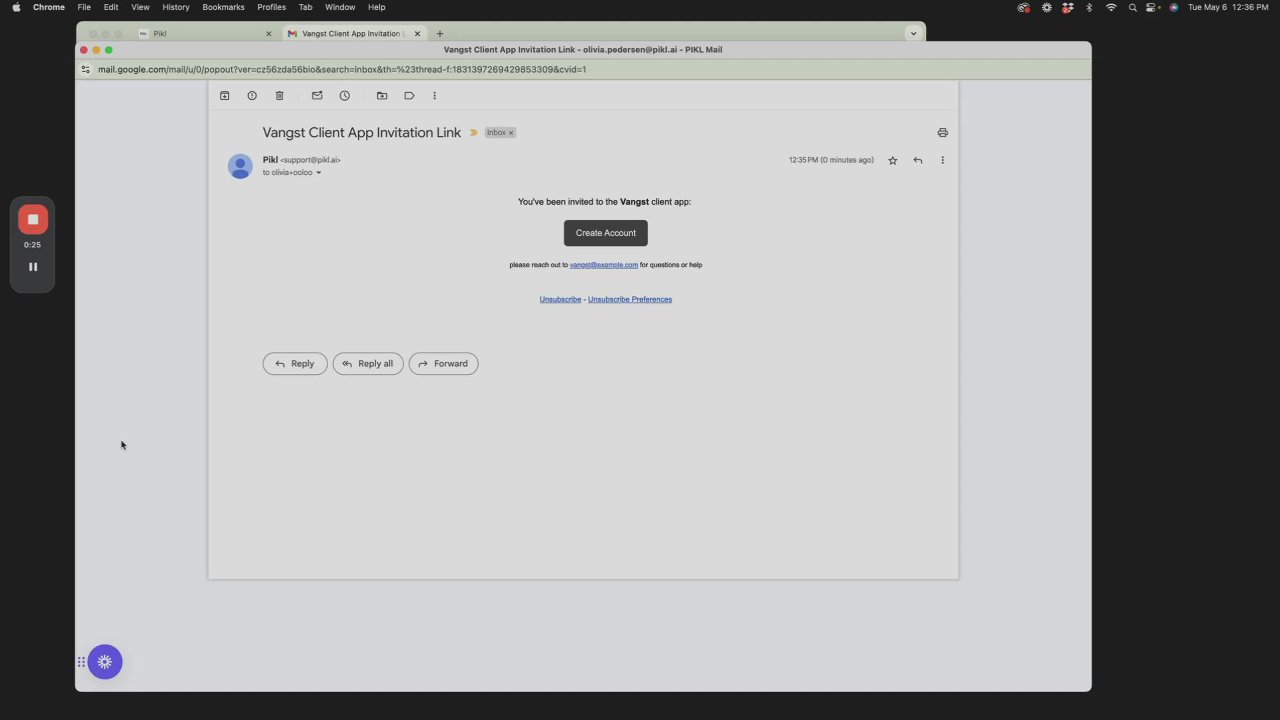Open toolbar three-dot more menu

434,96
